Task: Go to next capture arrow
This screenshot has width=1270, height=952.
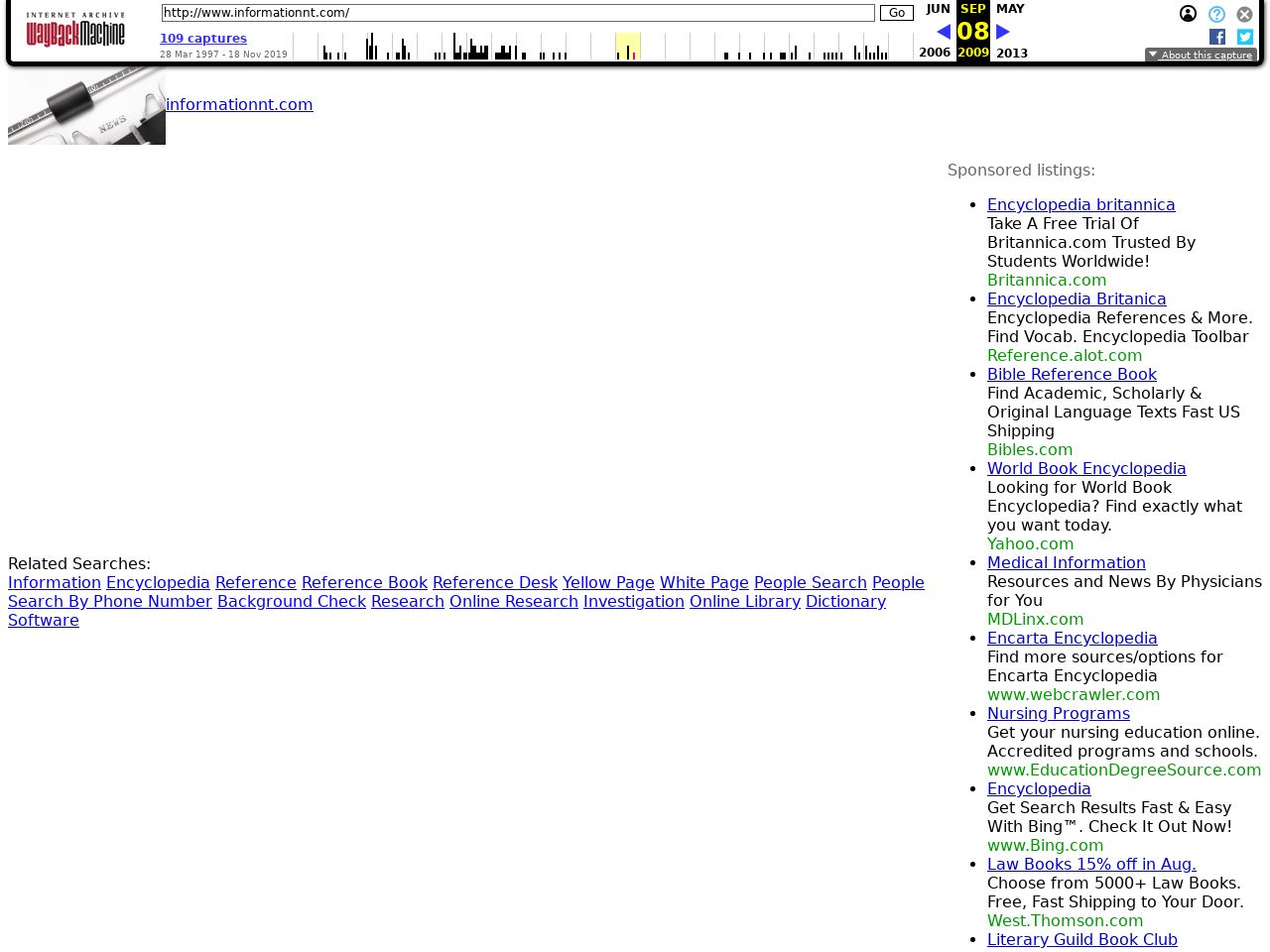Action: (1002, 32)
